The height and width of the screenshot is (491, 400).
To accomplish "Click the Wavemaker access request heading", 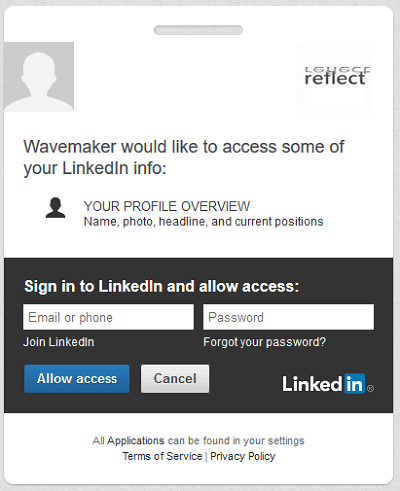I will point(184,157).
